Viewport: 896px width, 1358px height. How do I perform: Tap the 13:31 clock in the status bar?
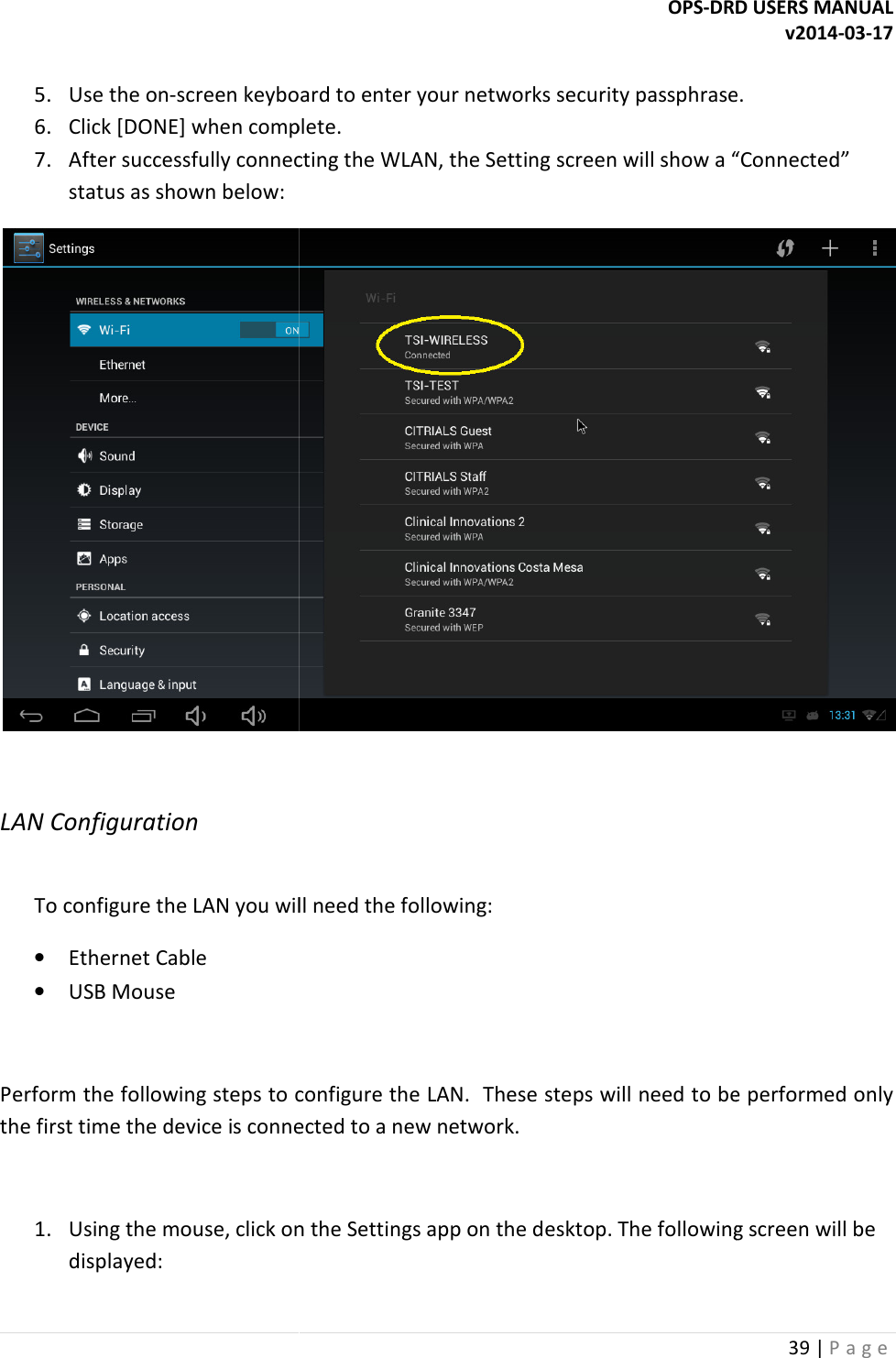pyautogui.click(x=841, y=715)
